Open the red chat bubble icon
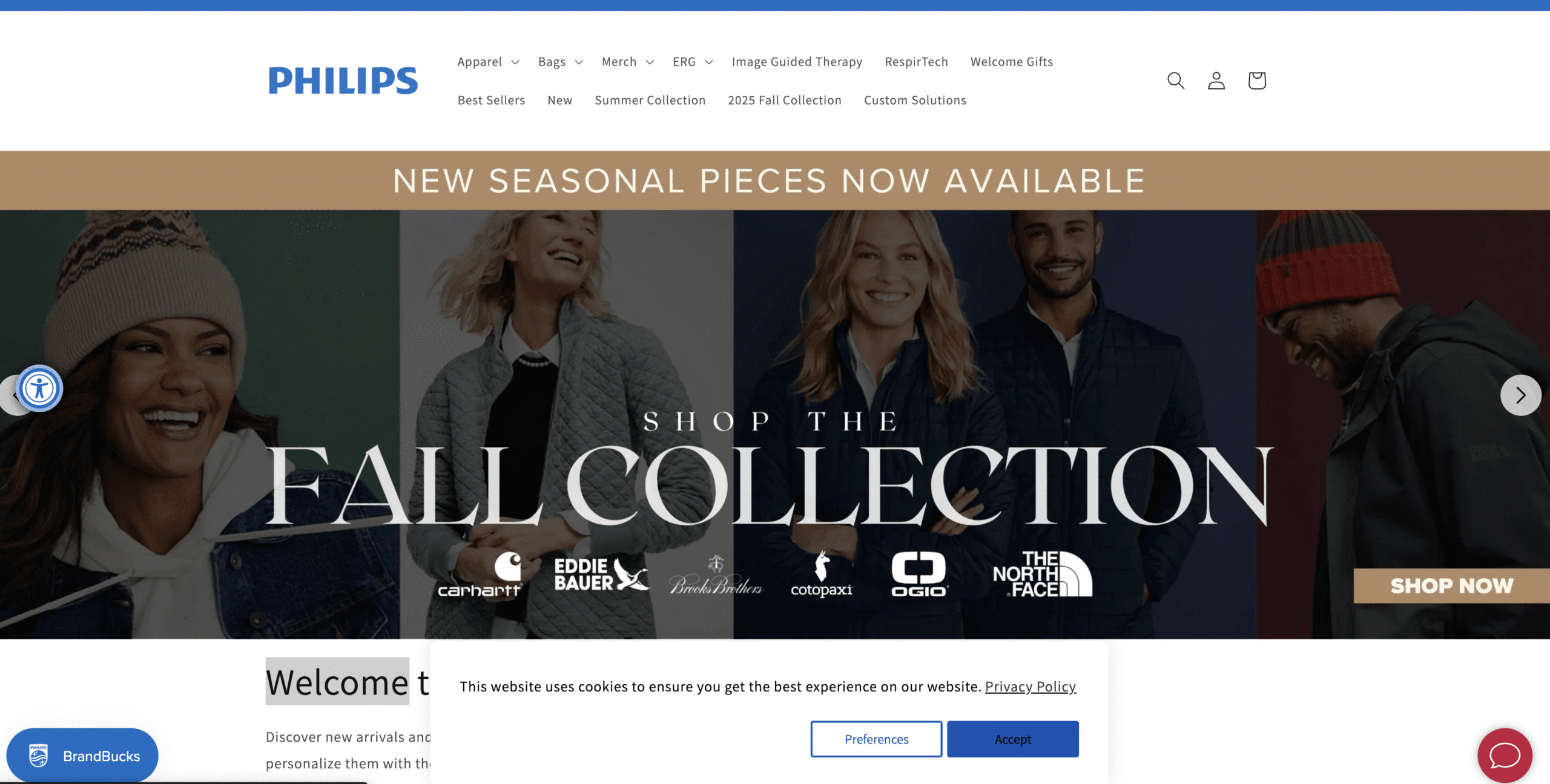Viewport: 1550px width, 784px height. [x=1505, y=755]
